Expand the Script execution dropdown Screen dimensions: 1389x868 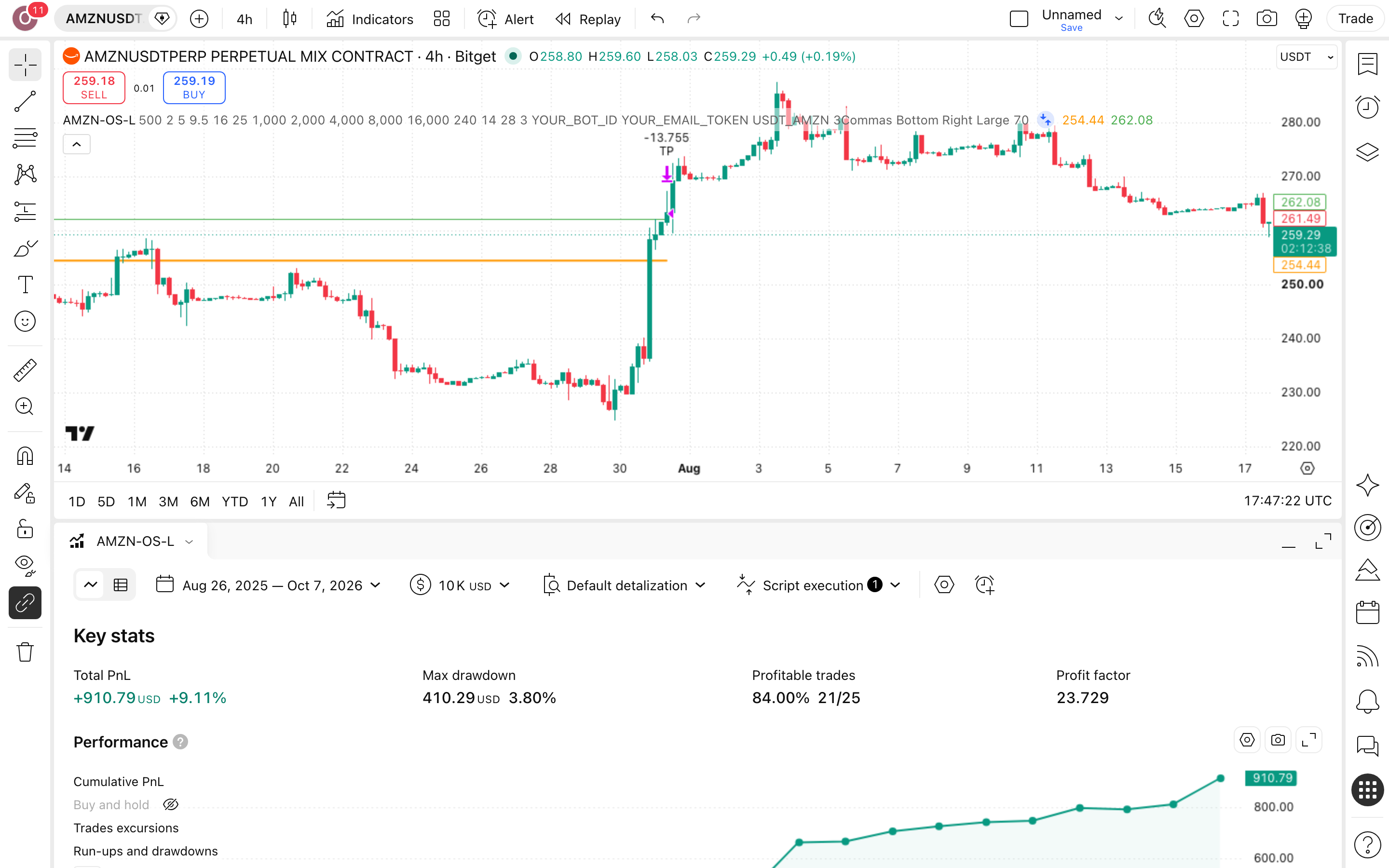pos(818,585)
